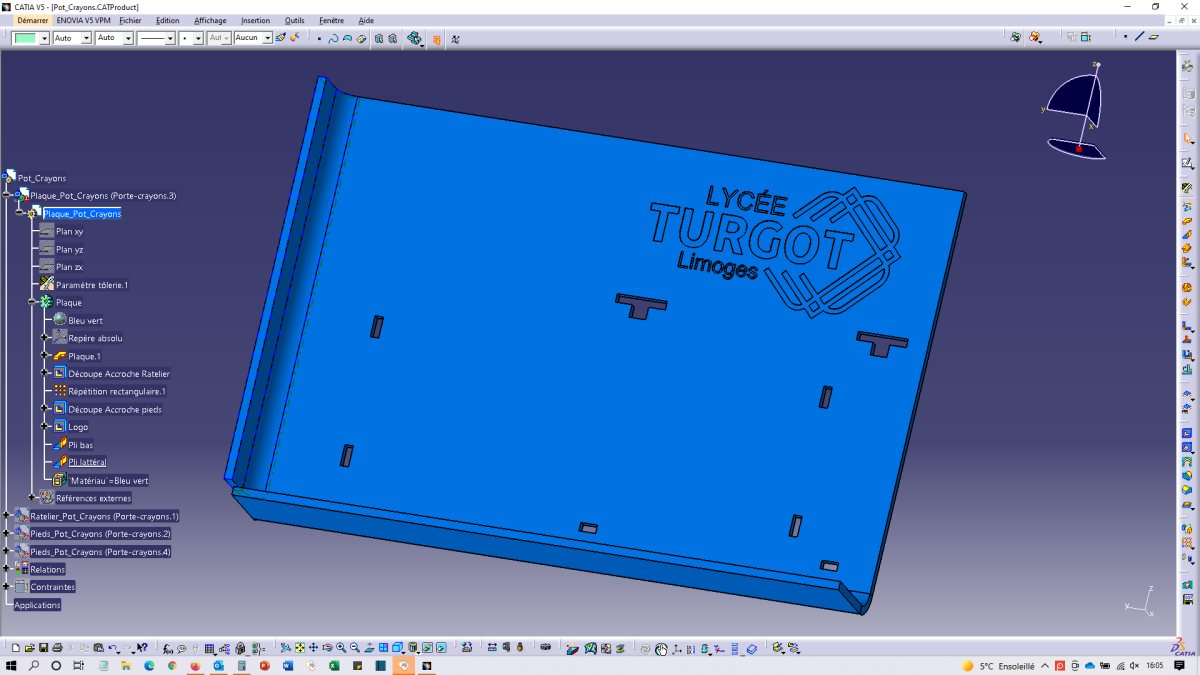Screen dimensions: 1200x675
Task: Click the Point tool in top toolbar
Action: point(319,38)
